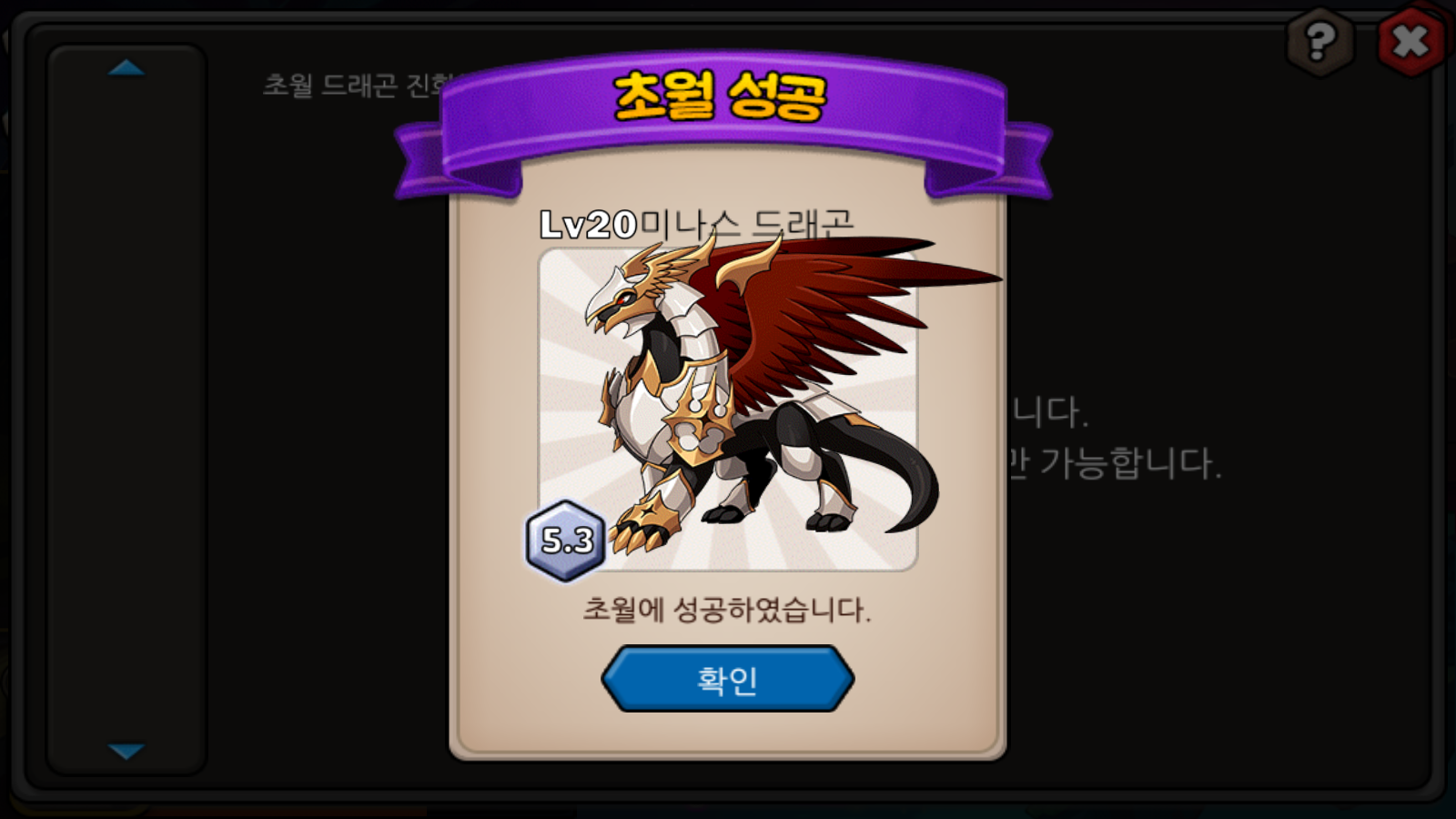The width and height of the screenshot is (1456, 819).
Task: Tap the 초월에 성공하였습니다 message
Action: click(726, 609)
